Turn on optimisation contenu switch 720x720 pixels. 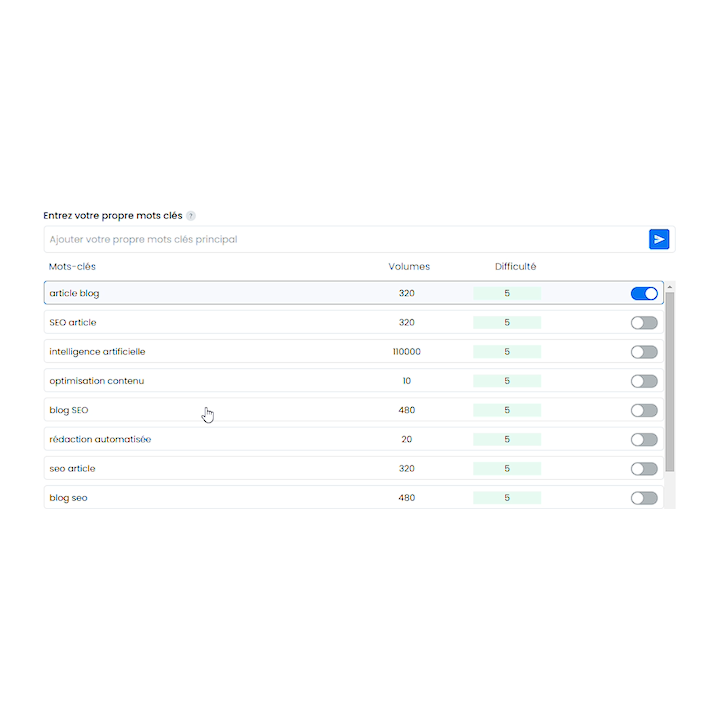[x=644, y=381]
